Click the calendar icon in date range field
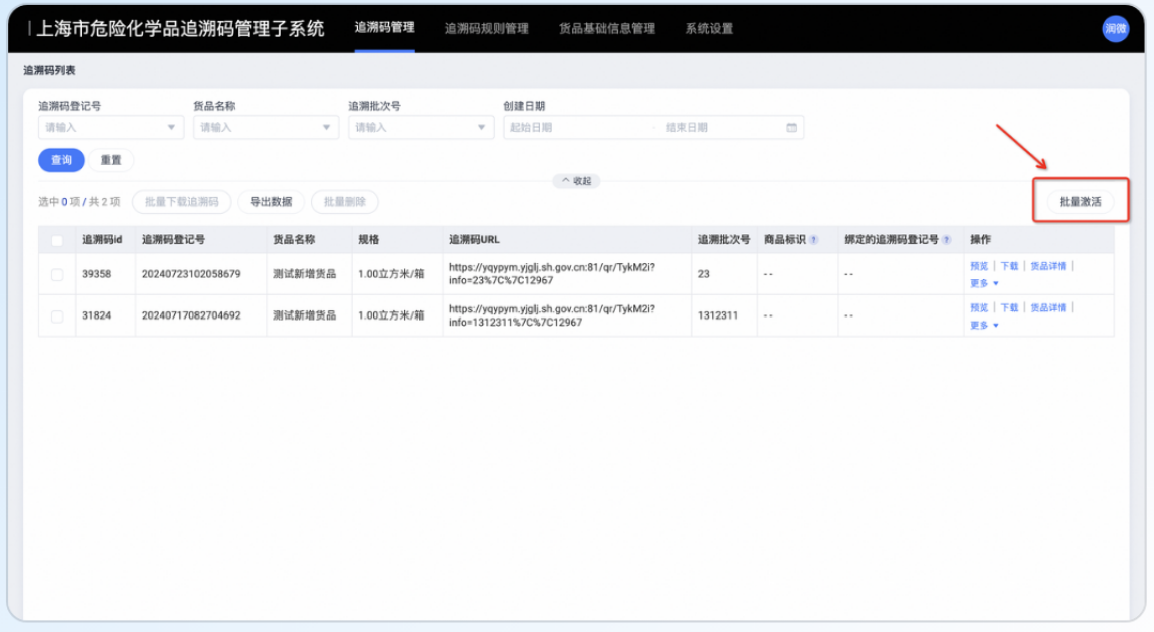1154x632 pixels. tap(791, 128)
